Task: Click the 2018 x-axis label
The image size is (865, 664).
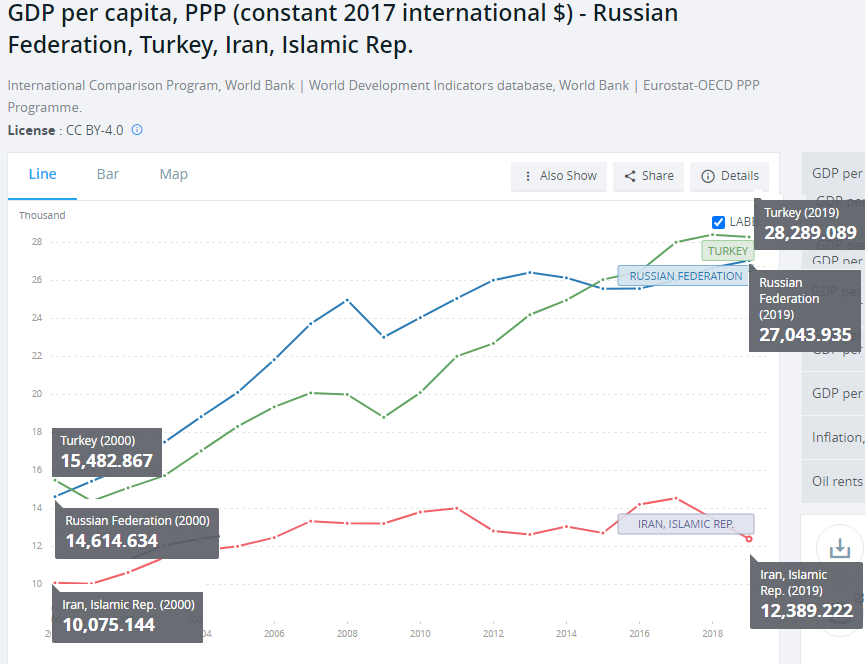Action: pyautogui.click(x=712, y=634)
